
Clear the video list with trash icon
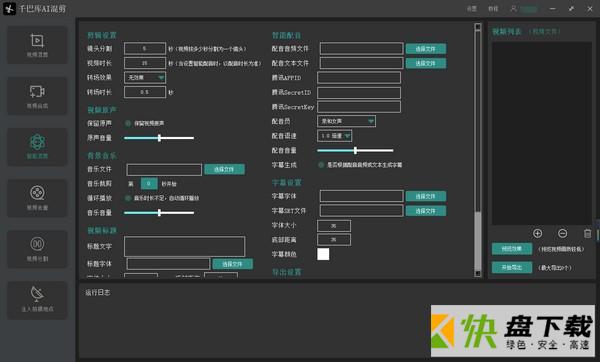[x=587, y=233]
